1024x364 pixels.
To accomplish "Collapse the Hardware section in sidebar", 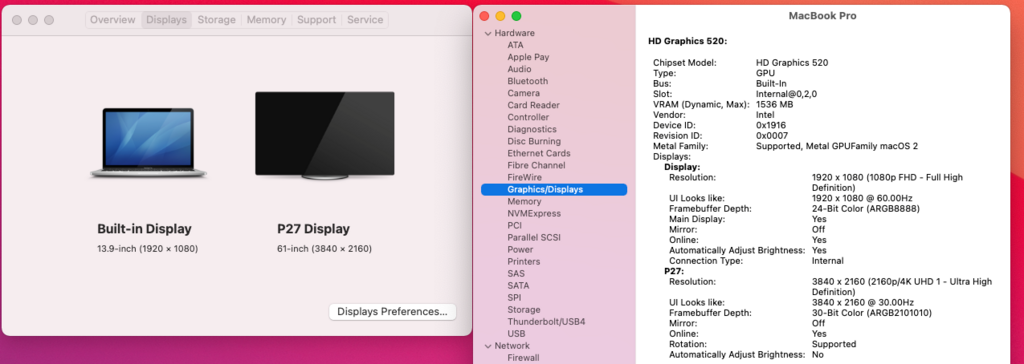I will (487, 33).
